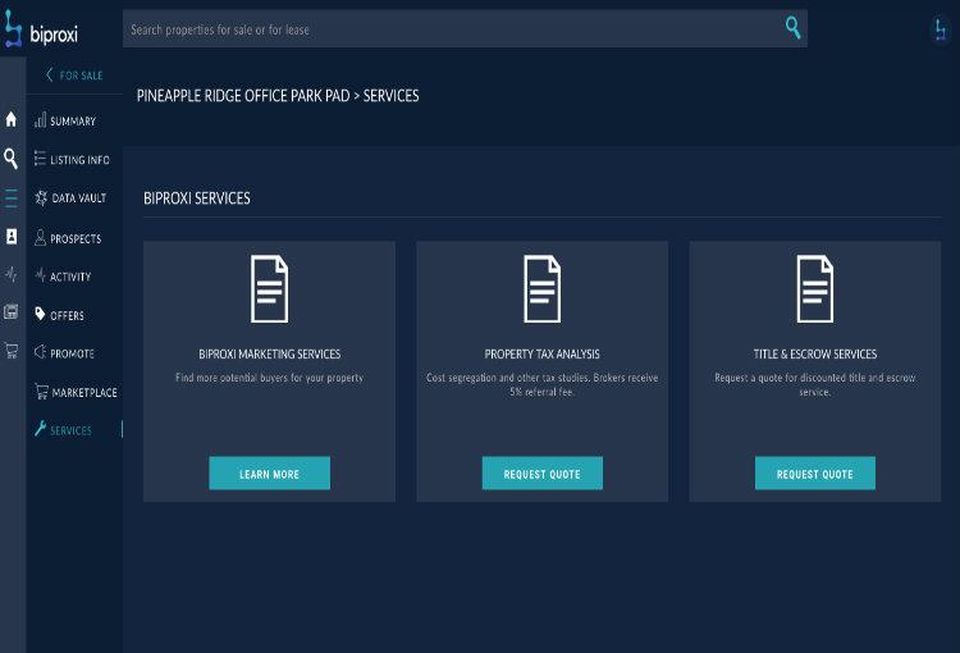The image size is (960, 653).
Task: Open search from the thin left rail magnifier
Action: coord(11,159)
